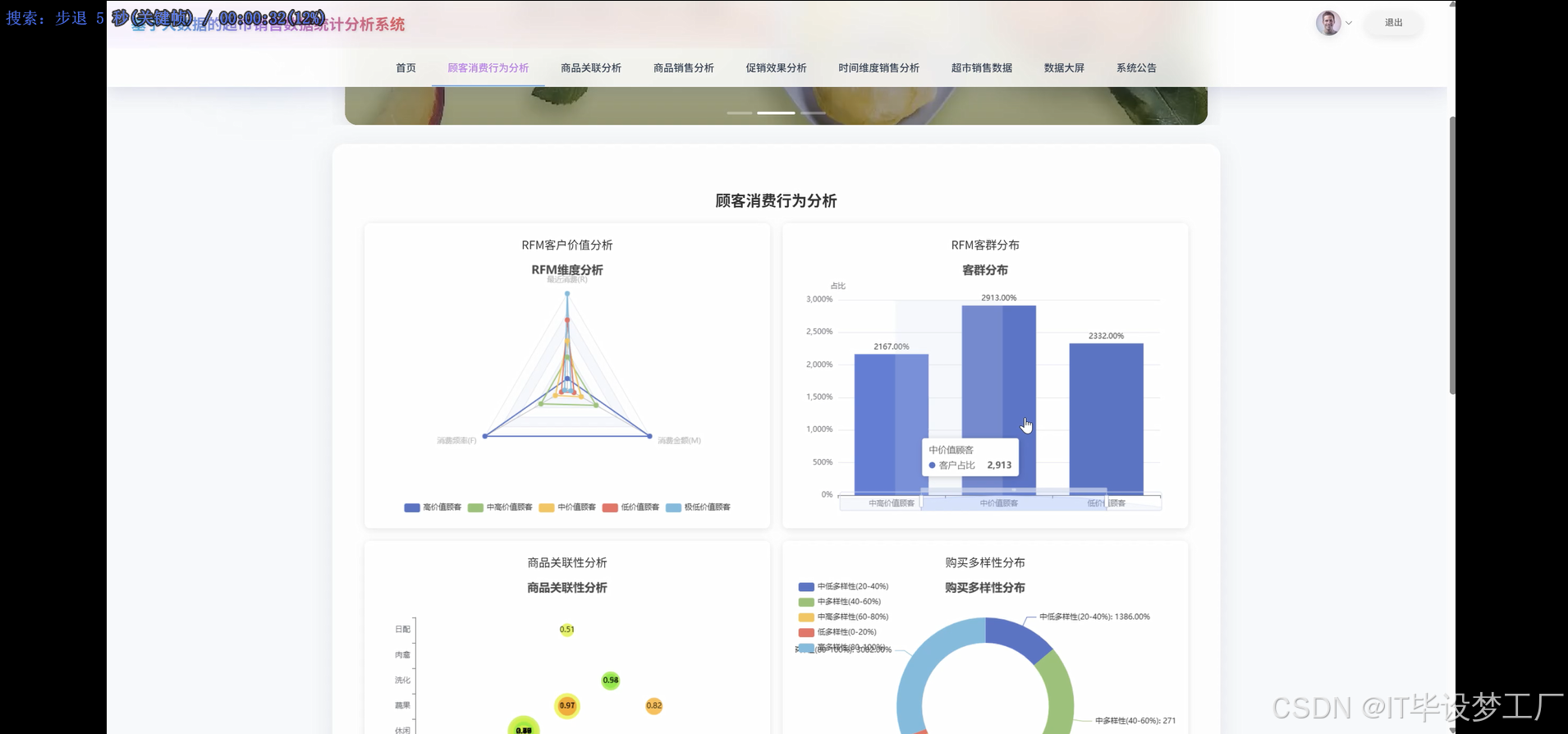
Task: Click the 退出 logout button
Action: (x=1393, y=23)
